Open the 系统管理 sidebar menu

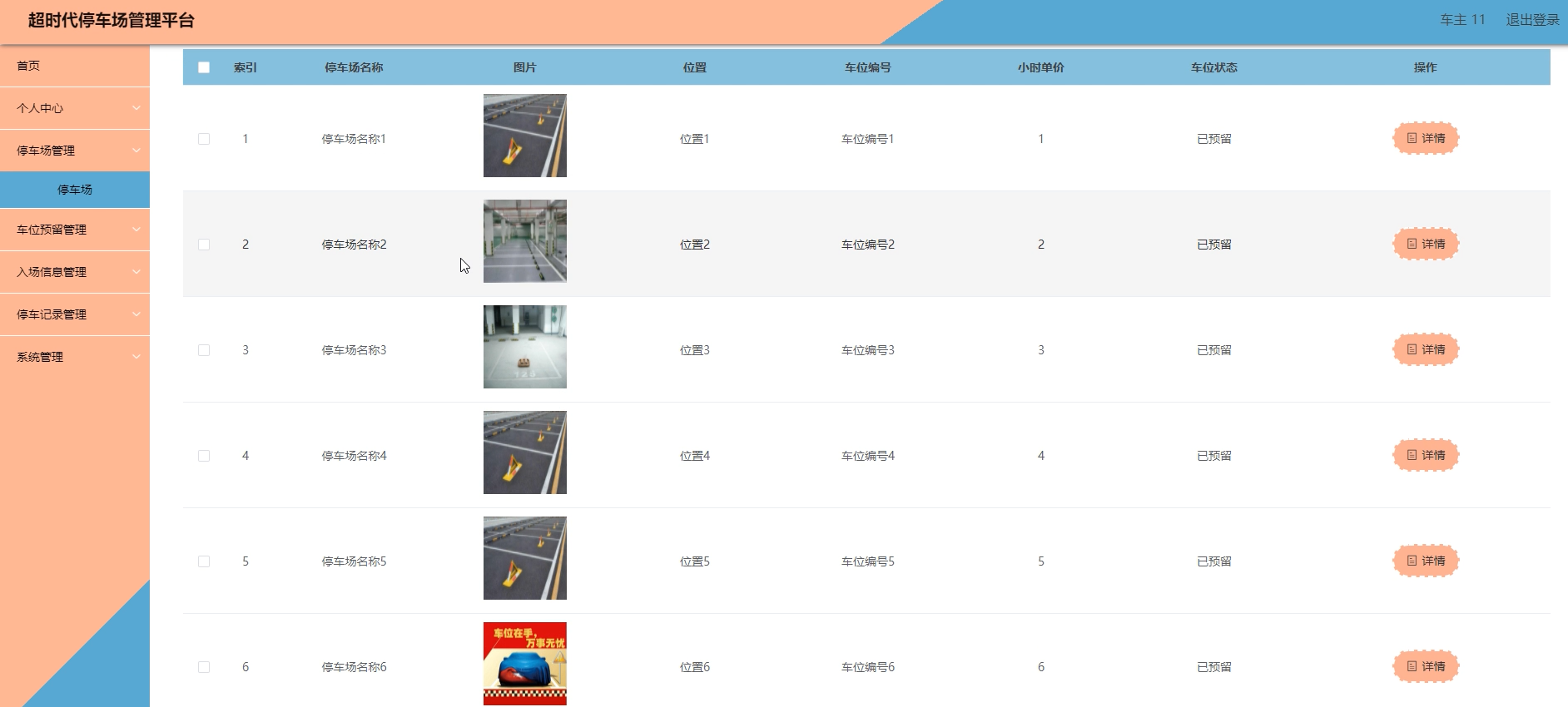(75, 357)
